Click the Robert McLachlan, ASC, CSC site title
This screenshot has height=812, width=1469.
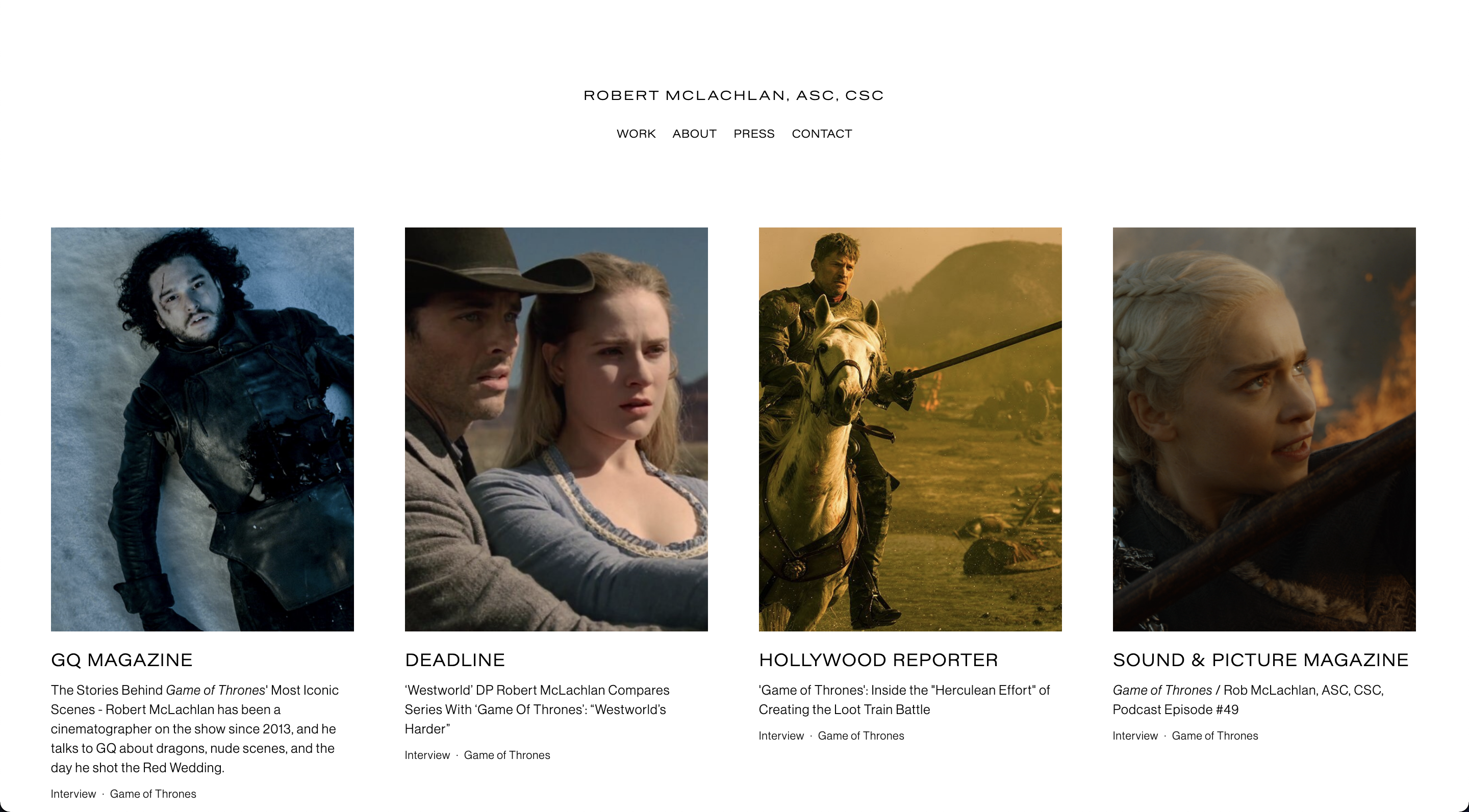point(733,95)
